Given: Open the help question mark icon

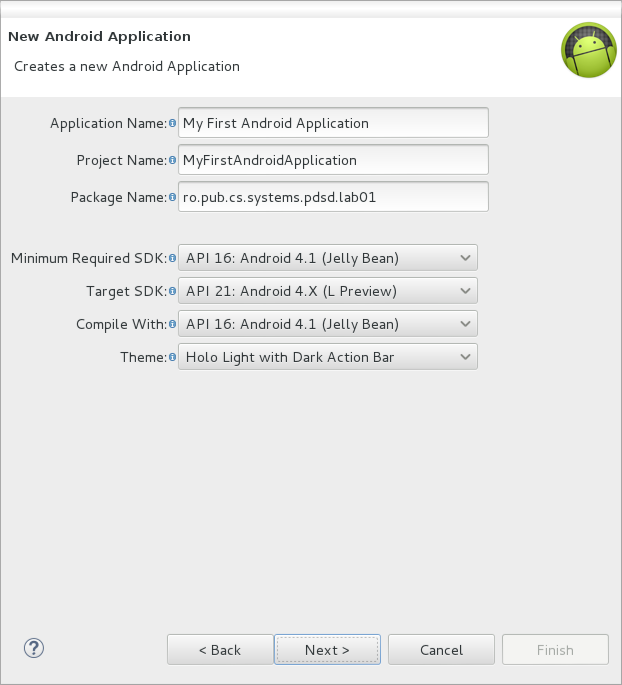Looking at the screenshot, I should coord(34,648).
